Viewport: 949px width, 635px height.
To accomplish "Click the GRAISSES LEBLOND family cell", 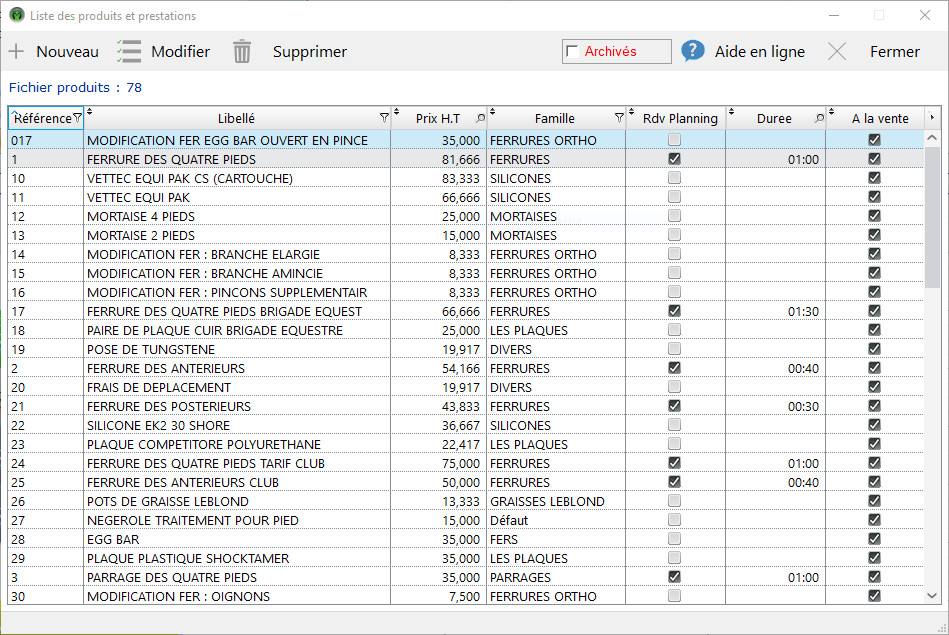I will (x=556, y=501).
